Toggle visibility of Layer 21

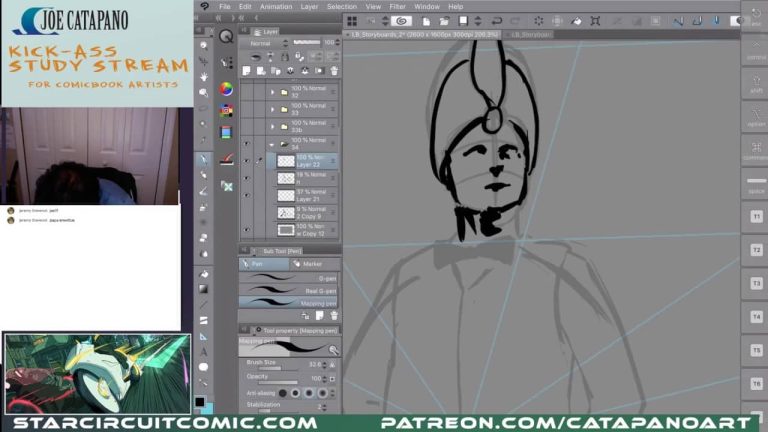[x=246, y=193]
